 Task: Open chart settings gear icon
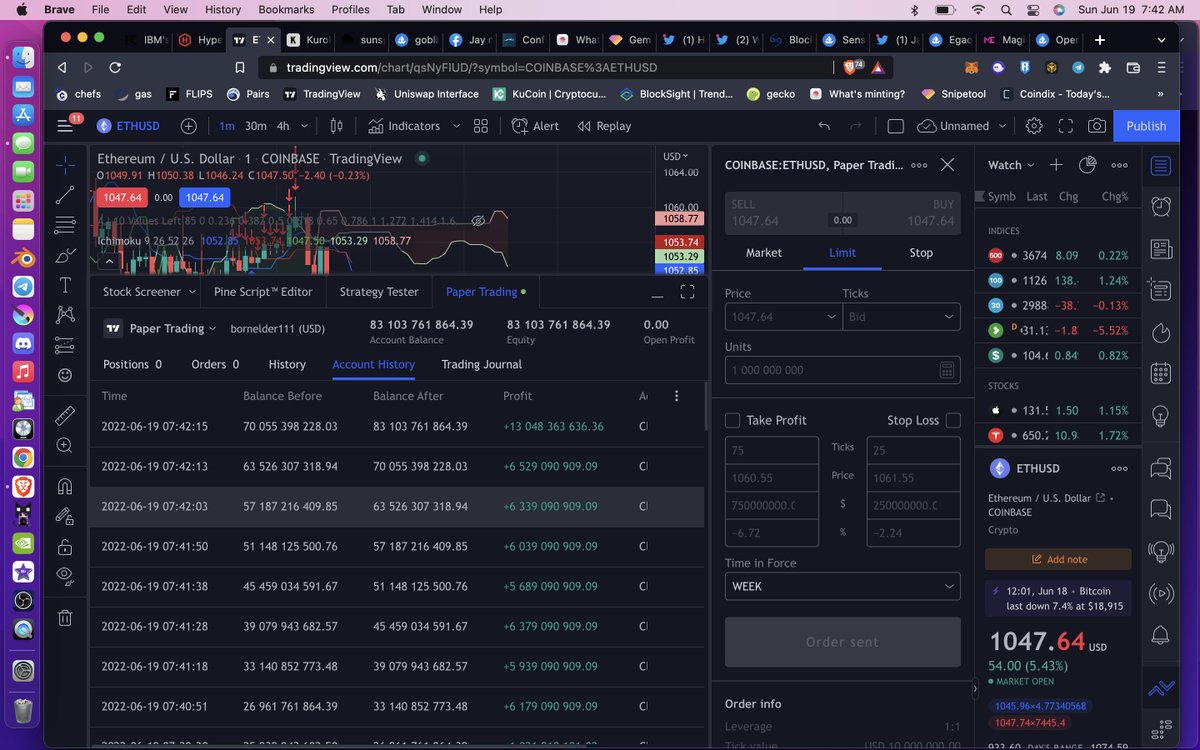point(1034,126)
